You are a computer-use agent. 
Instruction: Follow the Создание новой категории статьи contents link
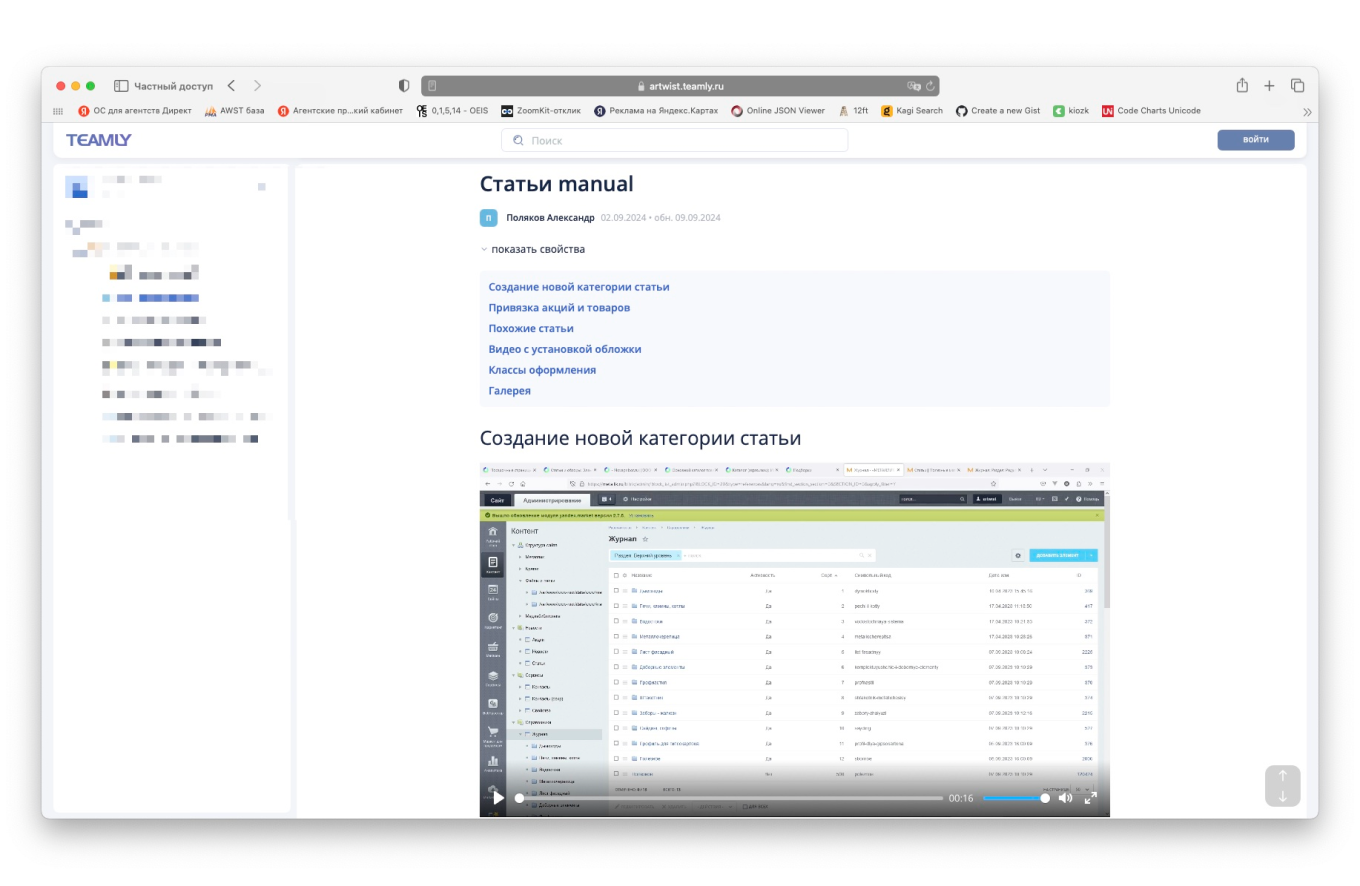579,287
